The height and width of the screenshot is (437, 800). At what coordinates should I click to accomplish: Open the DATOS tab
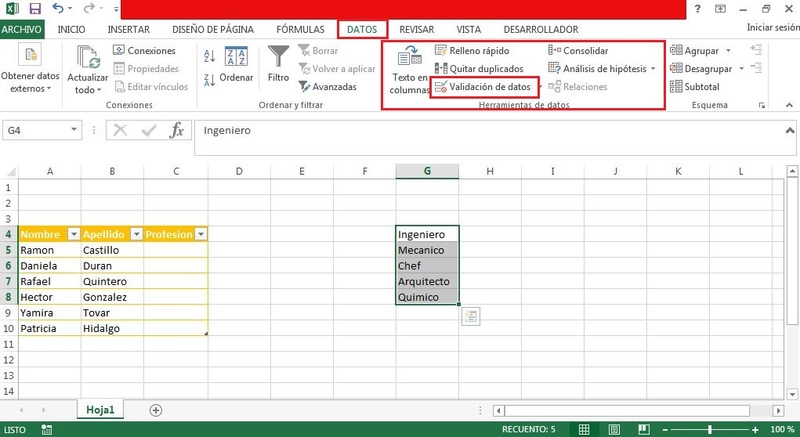362,30
